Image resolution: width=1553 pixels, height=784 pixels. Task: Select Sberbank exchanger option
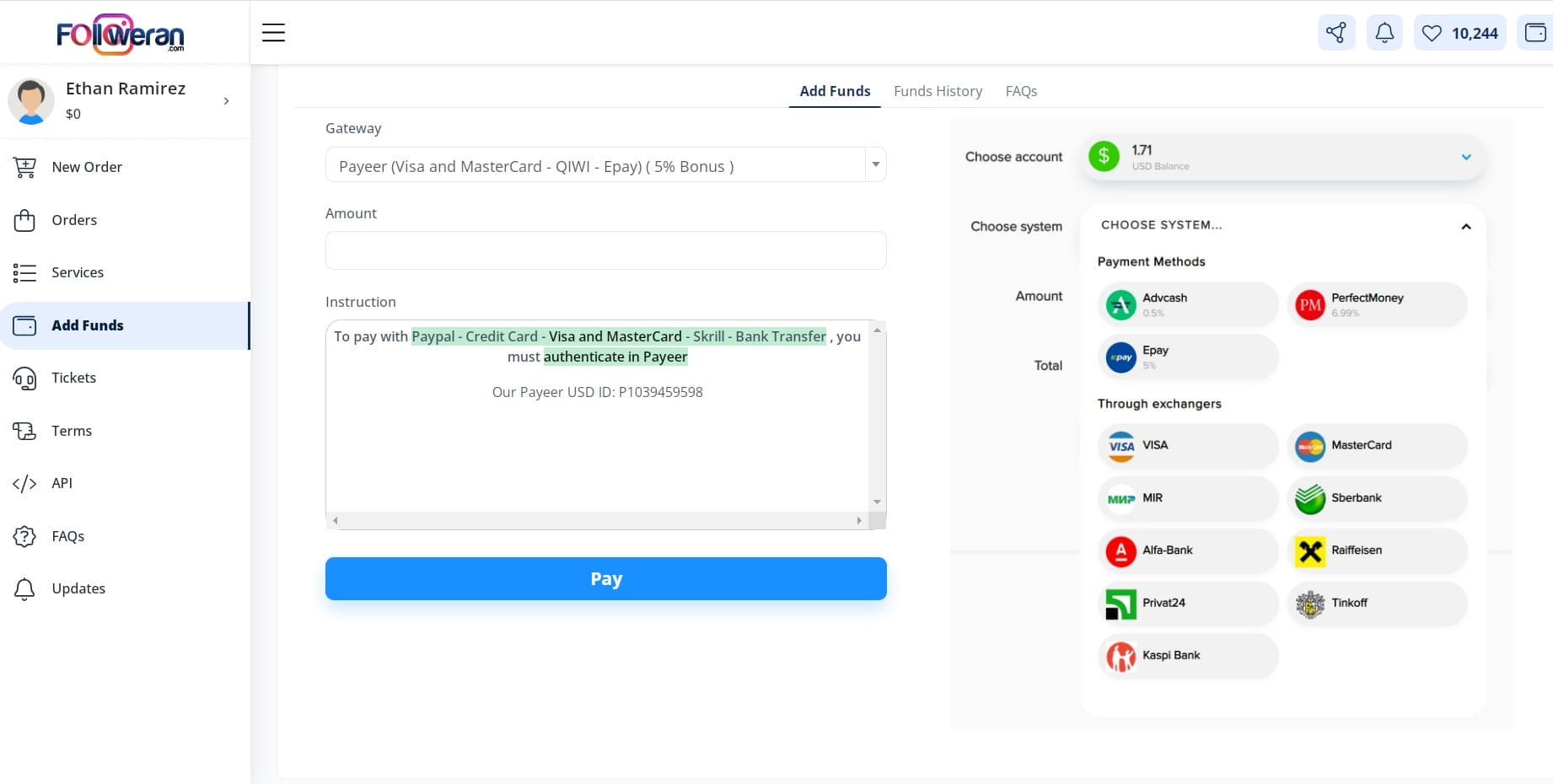1376,498
